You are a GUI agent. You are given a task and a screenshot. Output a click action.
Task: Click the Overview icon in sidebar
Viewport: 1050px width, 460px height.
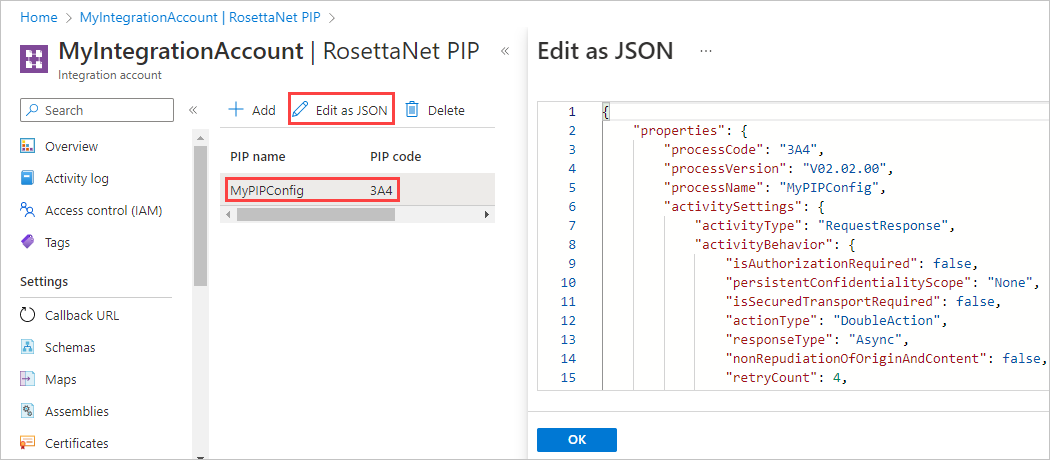pyautogui.click(x=27, y=147)
